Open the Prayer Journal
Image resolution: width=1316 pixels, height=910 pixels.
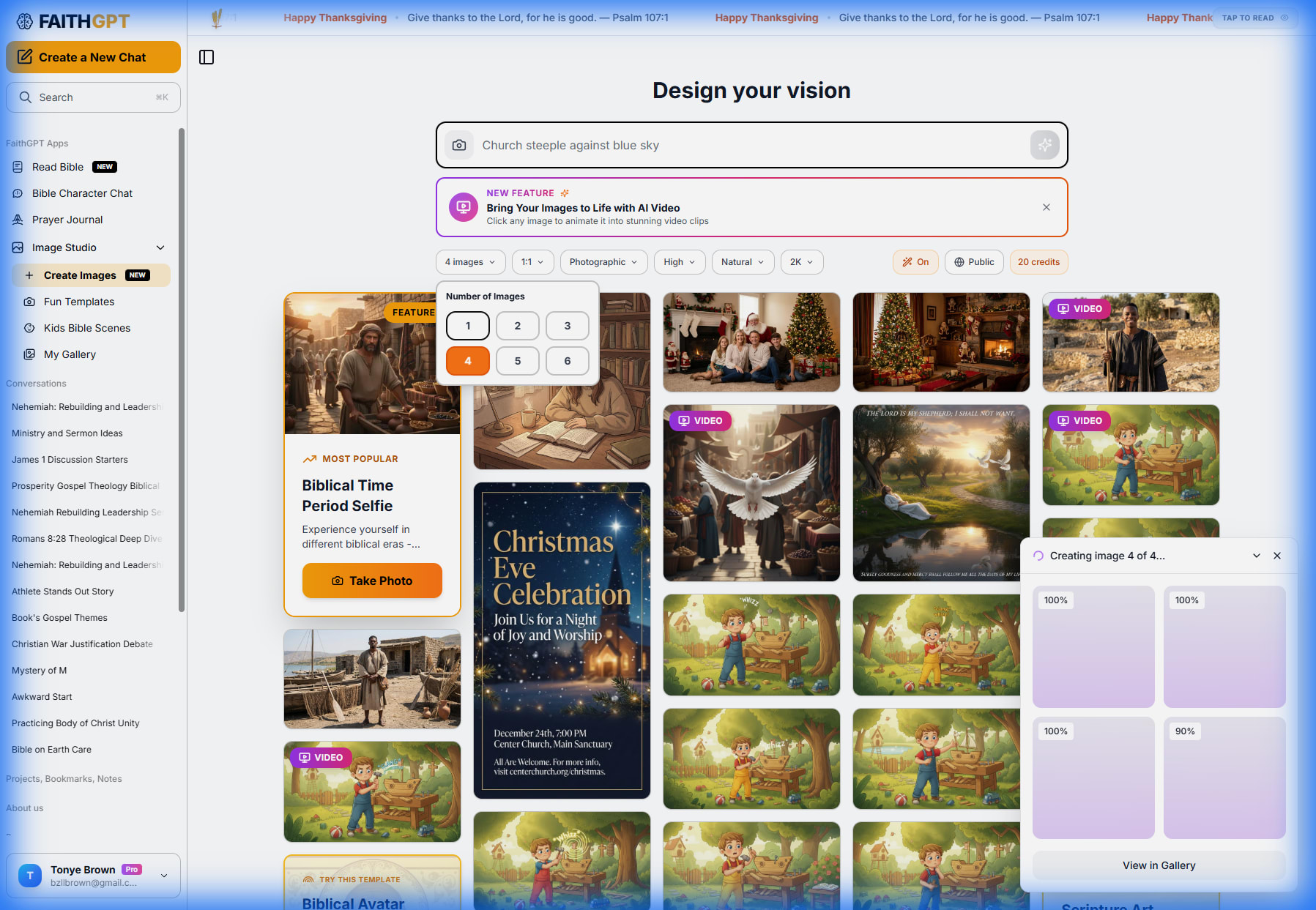point(67,219)
